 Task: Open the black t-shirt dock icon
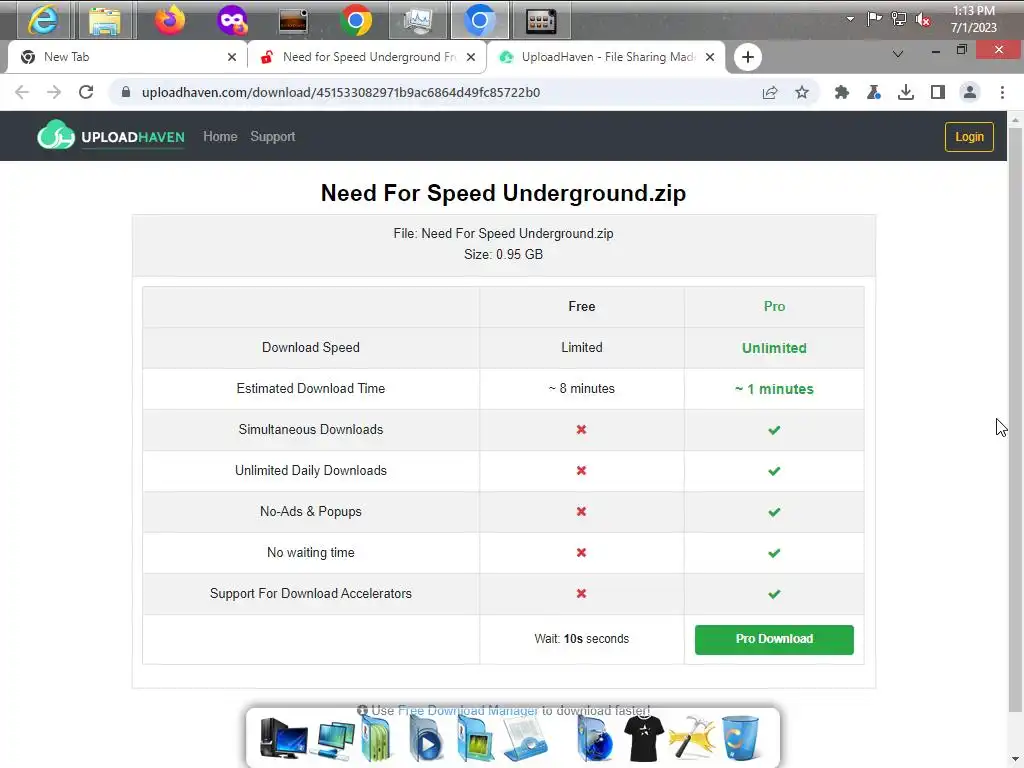pyautogui.click(x=644, y=738)
